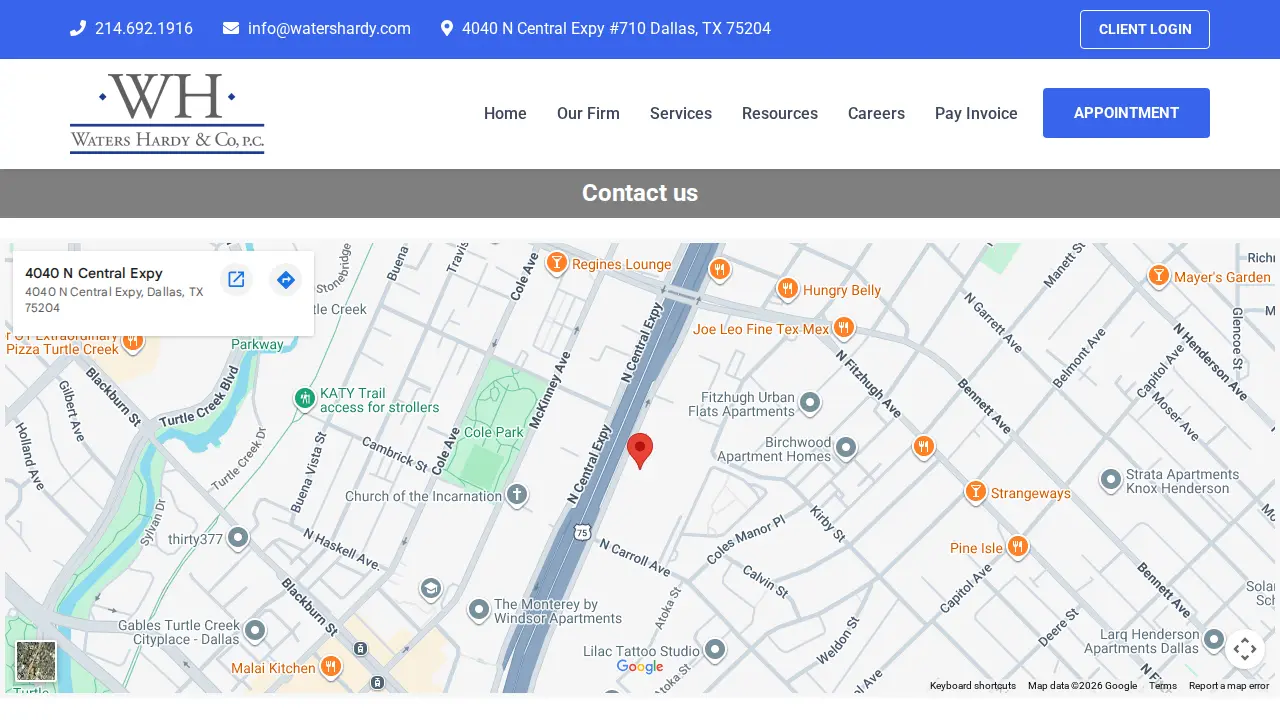Open the Pay Invoice link

pyautogui.click(x=976, y=113)
